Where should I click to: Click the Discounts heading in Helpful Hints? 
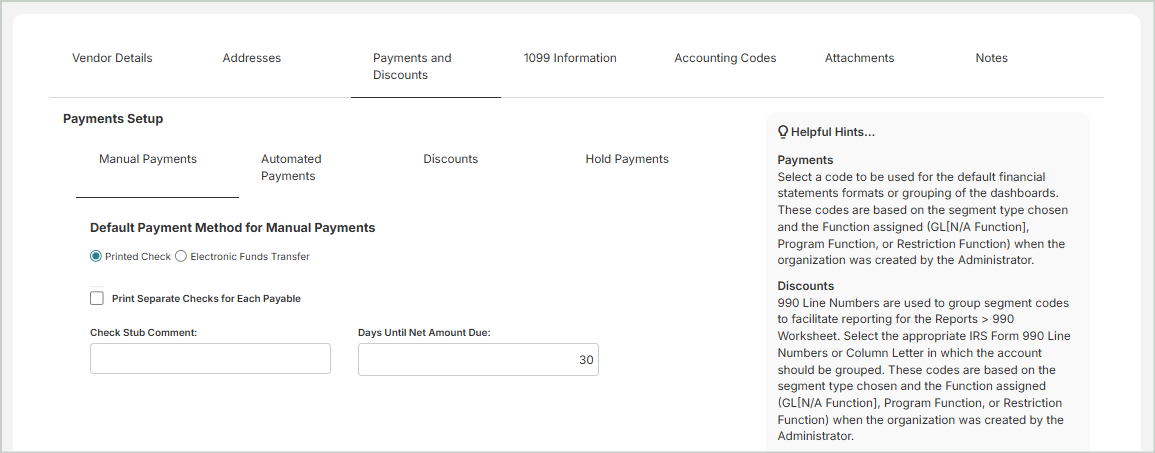click(x=805, y=286)
